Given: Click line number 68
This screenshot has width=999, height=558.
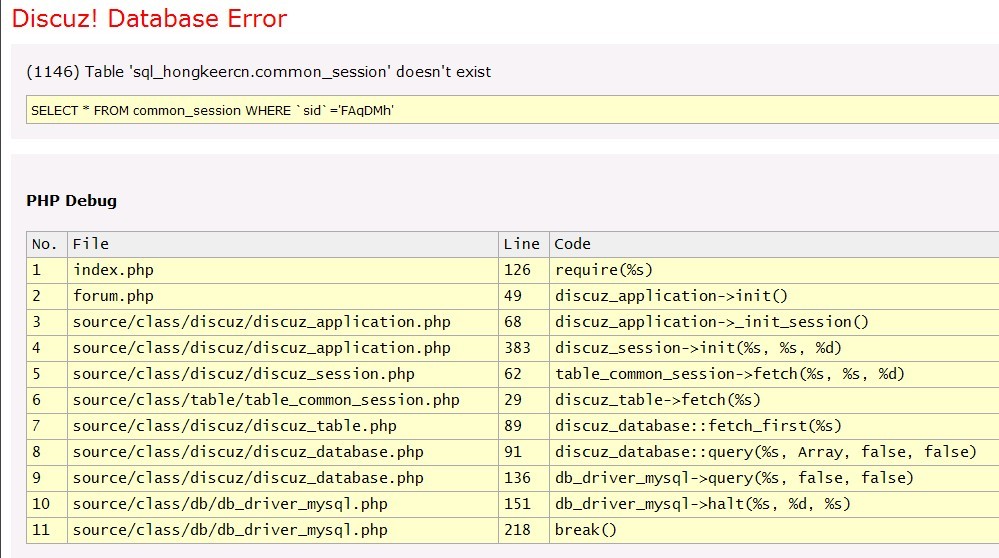Looking at the screenshot, I should click(x=523, y=322).
